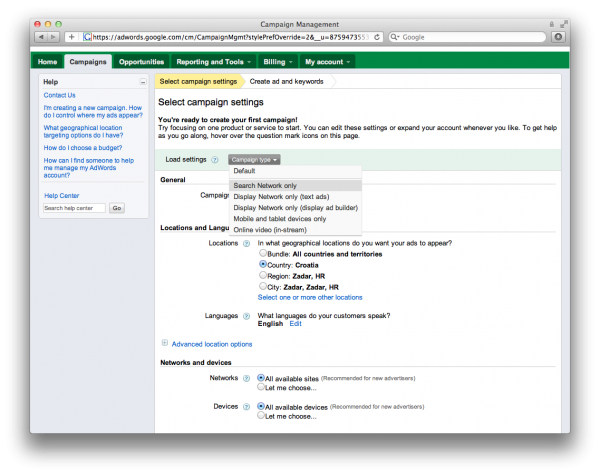Choose Display Network only (text ads)
The width and height of the screenshot is (600, 475).
pos(295,197)
